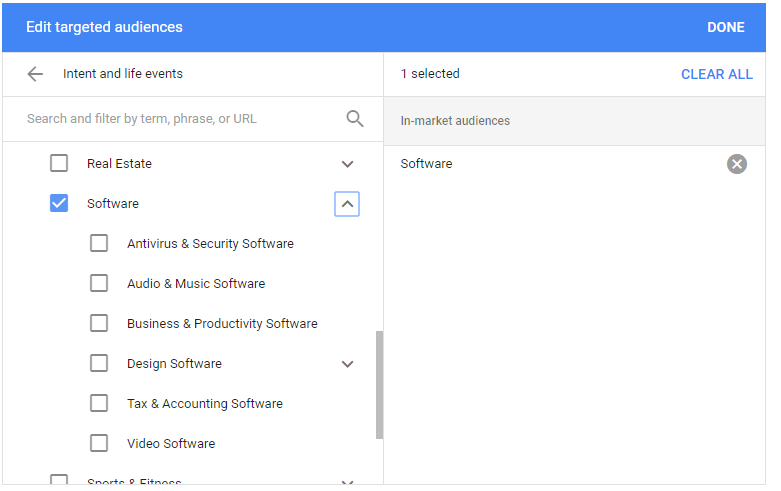The width and height of the screenshot is (781, 491).
Task: Remove Software using the X icon
Action: click(x=737, y=164)
